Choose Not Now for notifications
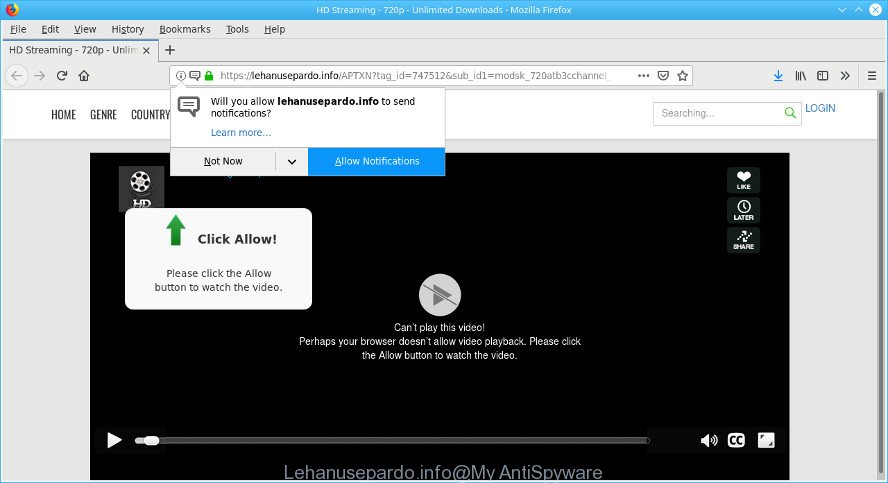Image resolution: width=888 pixels, height=483 pixels. (223, 161)
